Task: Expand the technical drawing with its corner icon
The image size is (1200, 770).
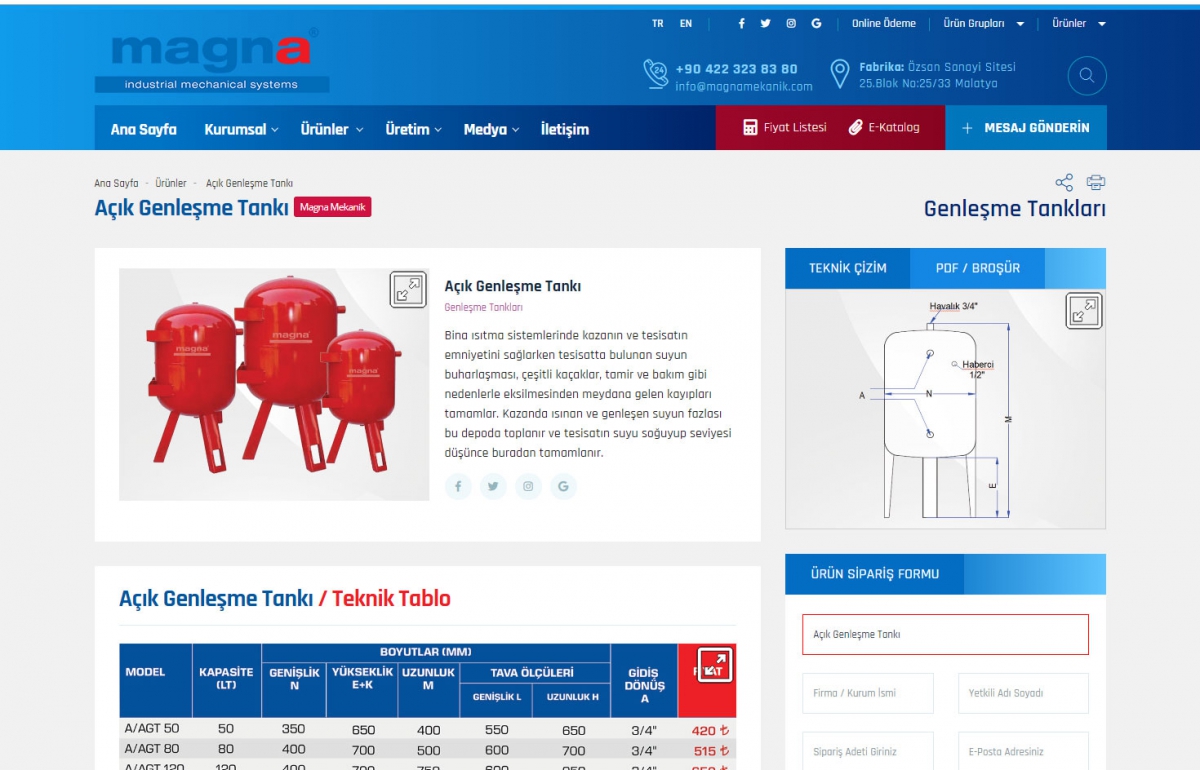Action: point(1083,310)
